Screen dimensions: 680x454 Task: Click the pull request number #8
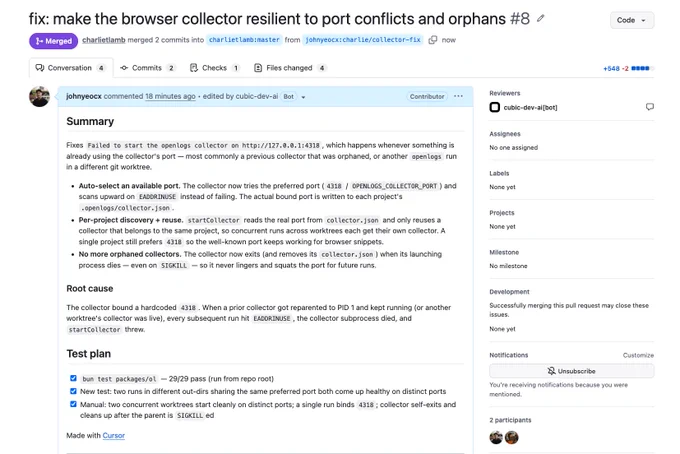point(520,19)
